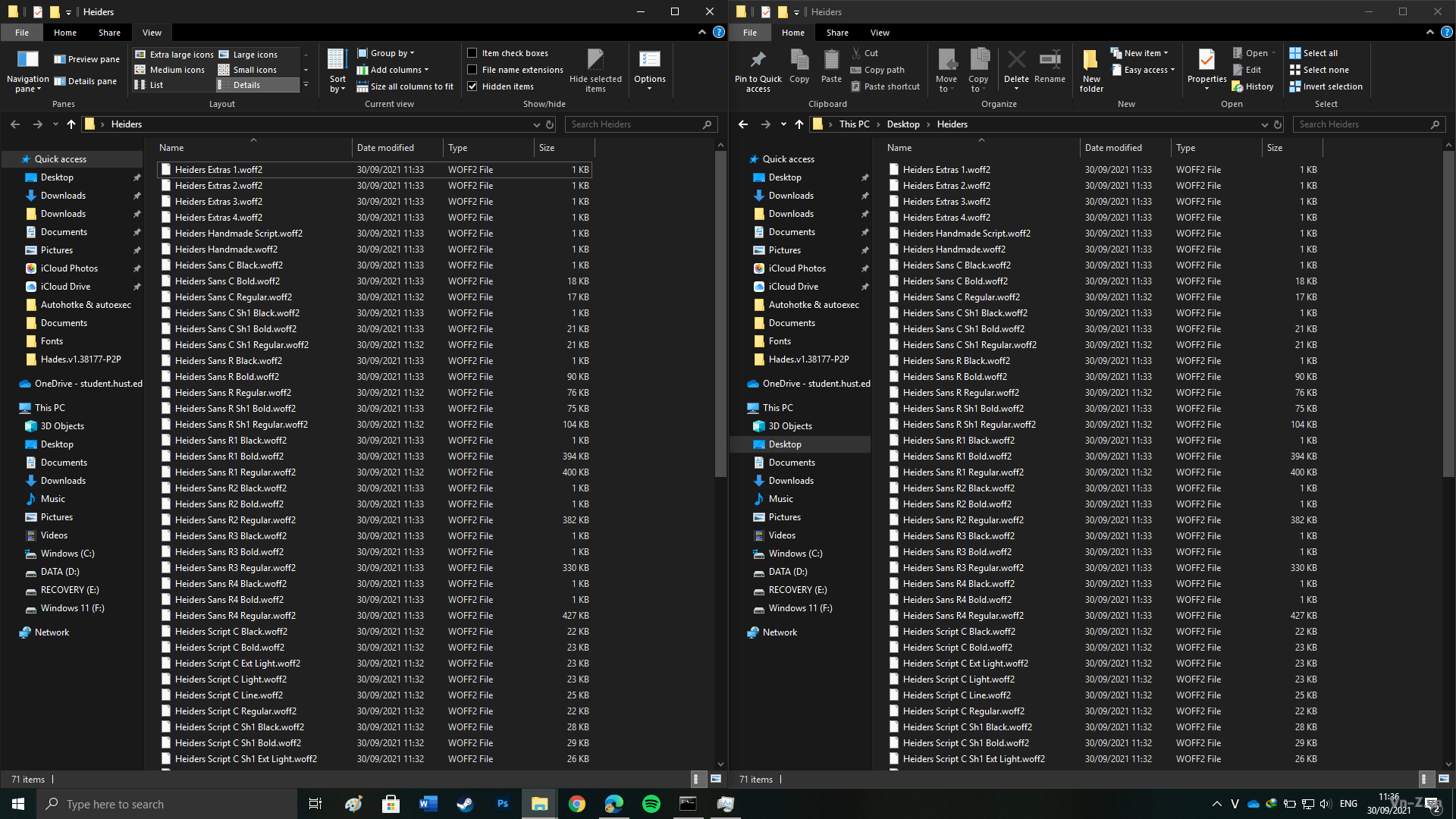
Task: Open the Home tab in left window
Action: click(x=65, y=33)
